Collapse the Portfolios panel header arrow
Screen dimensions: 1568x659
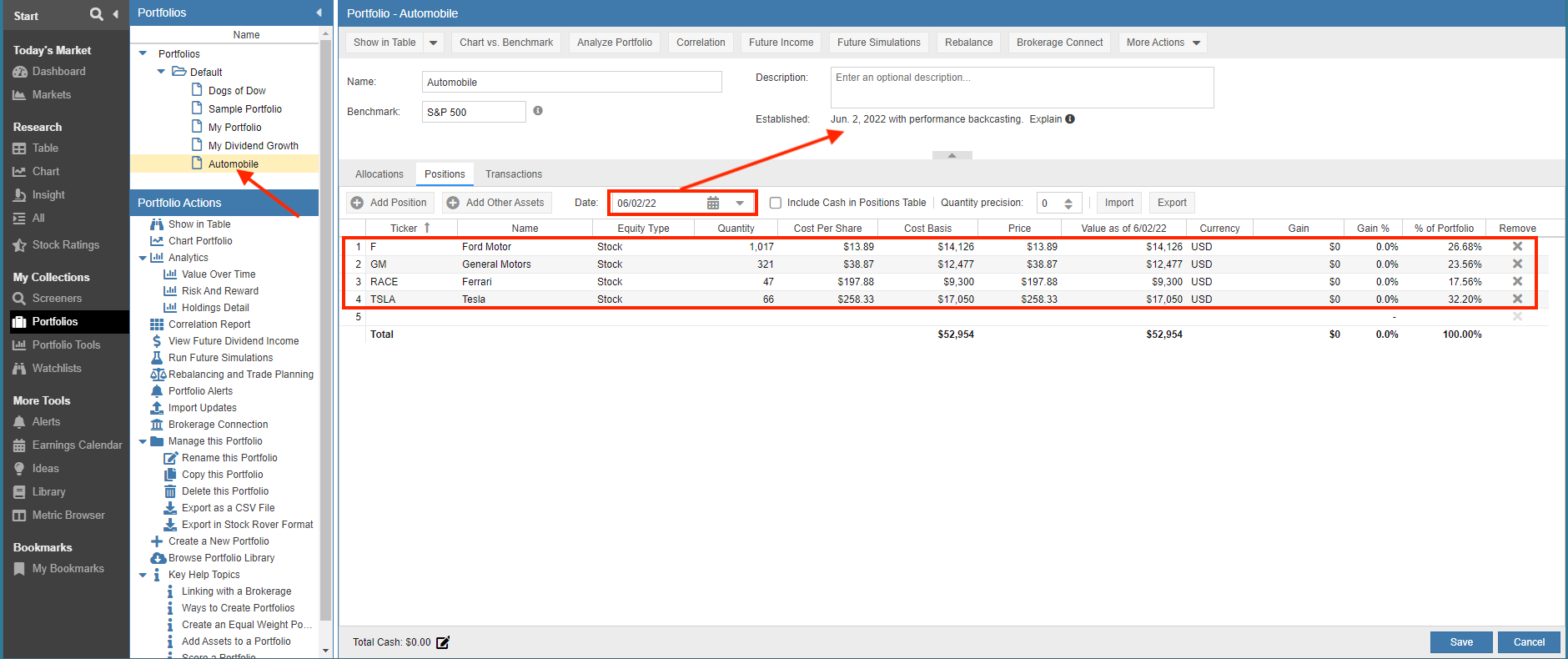(319, 13)
